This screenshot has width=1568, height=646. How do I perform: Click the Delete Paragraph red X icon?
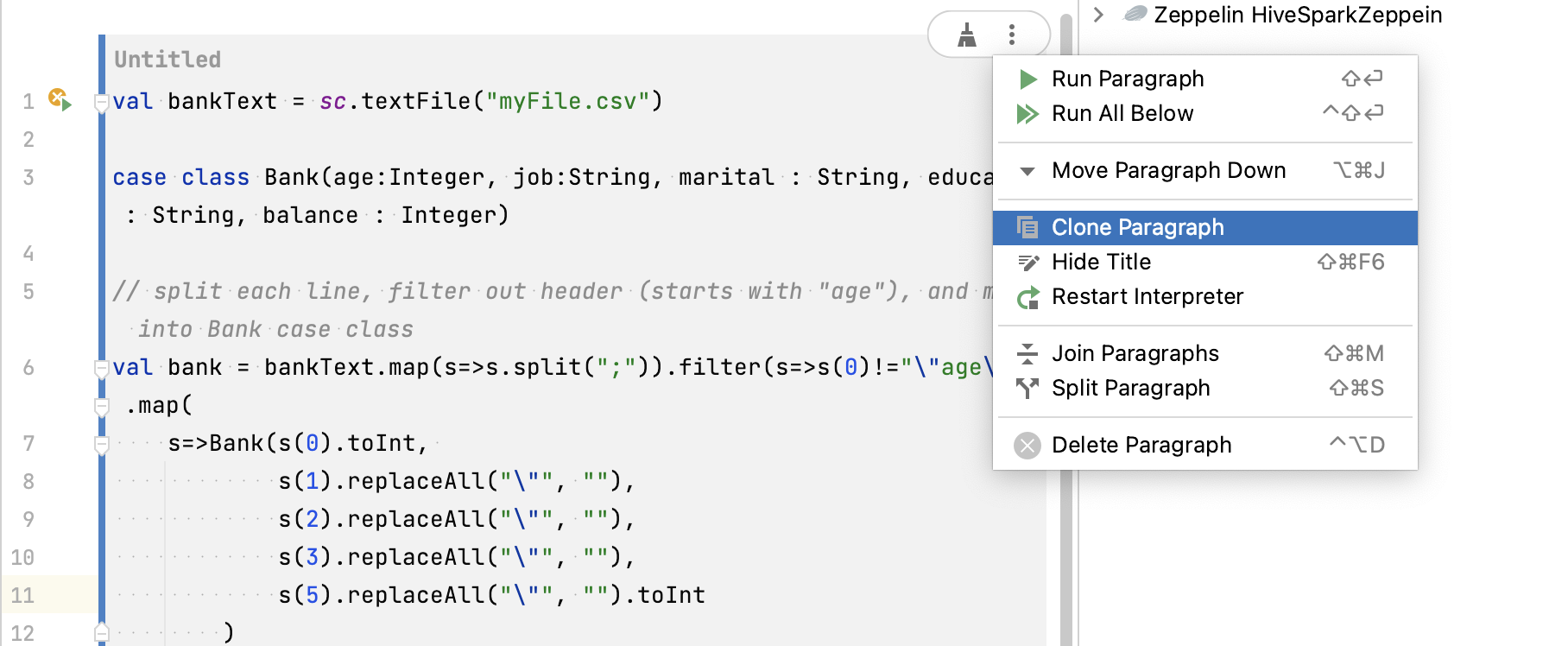[1027, 445]
